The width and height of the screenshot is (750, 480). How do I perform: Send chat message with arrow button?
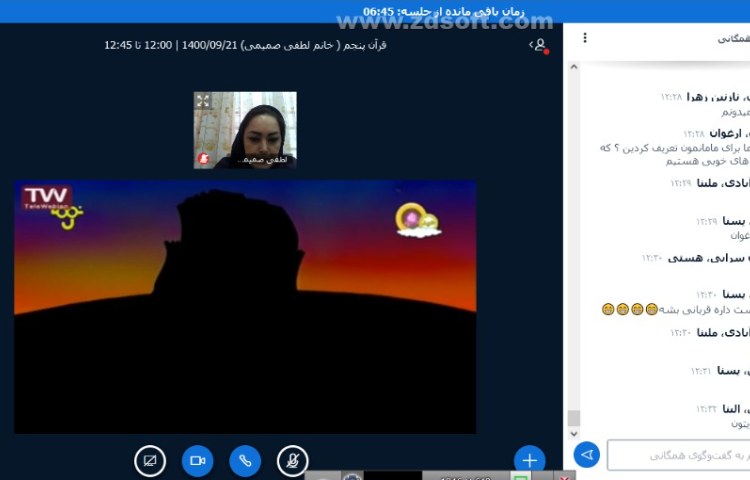(587, 455)
